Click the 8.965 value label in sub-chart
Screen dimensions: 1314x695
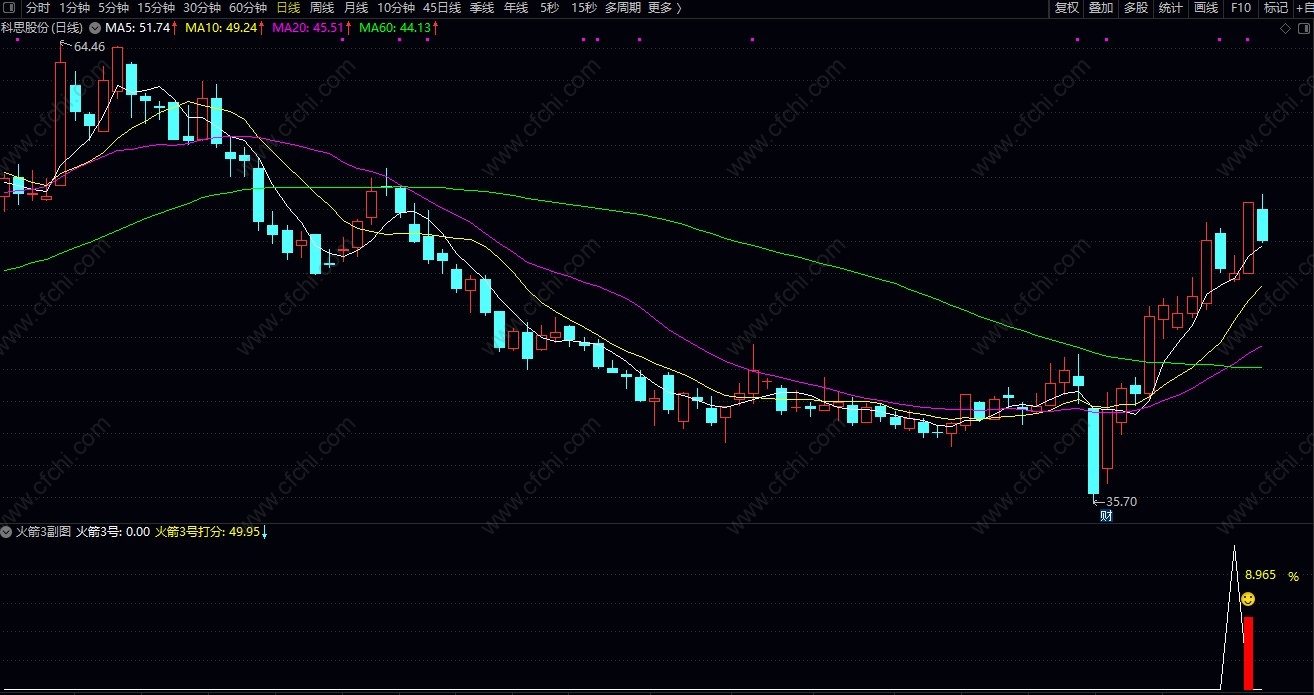(1260, 575)
